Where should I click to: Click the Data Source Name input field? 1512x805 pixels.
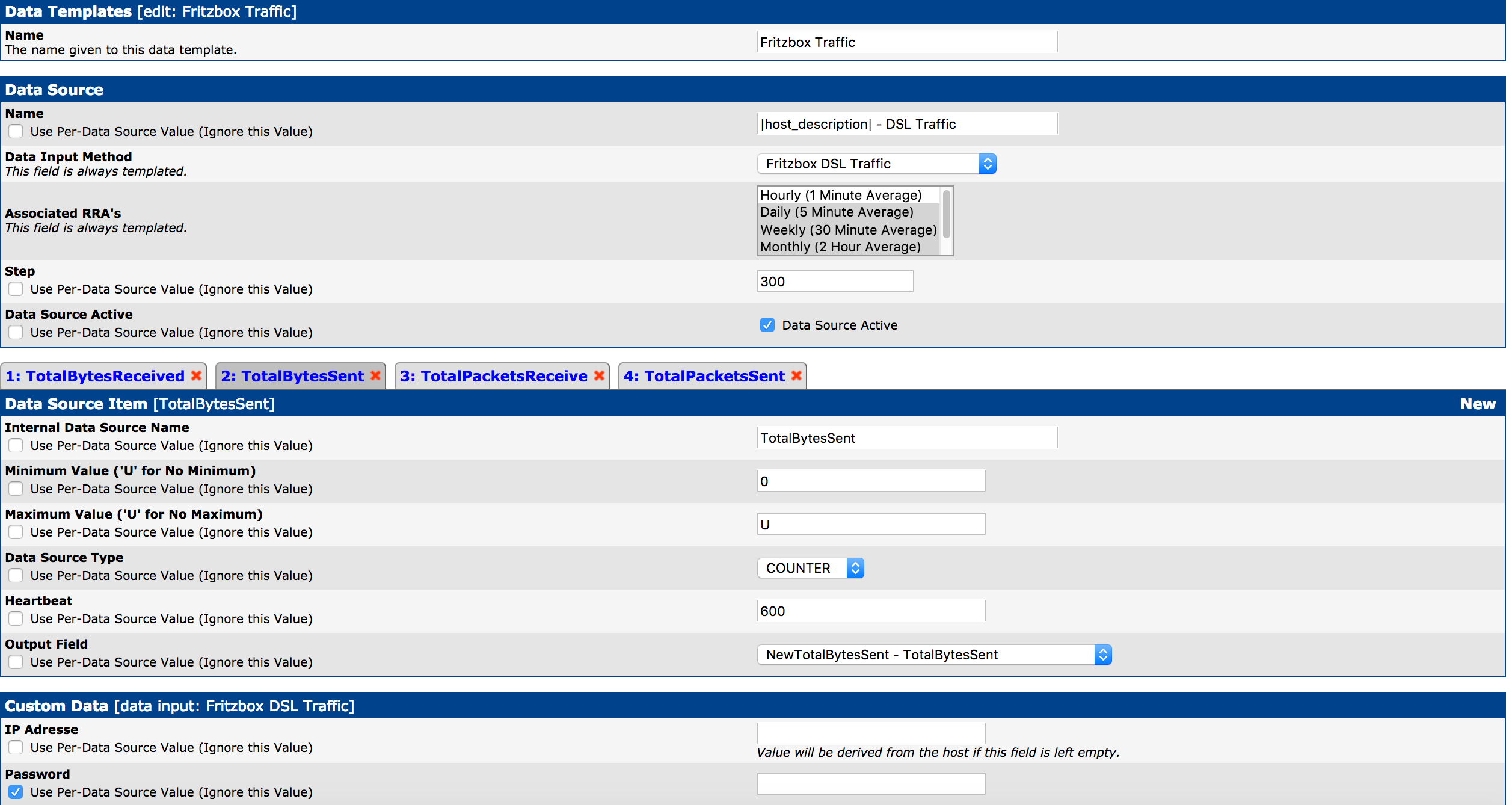[907, 123]
